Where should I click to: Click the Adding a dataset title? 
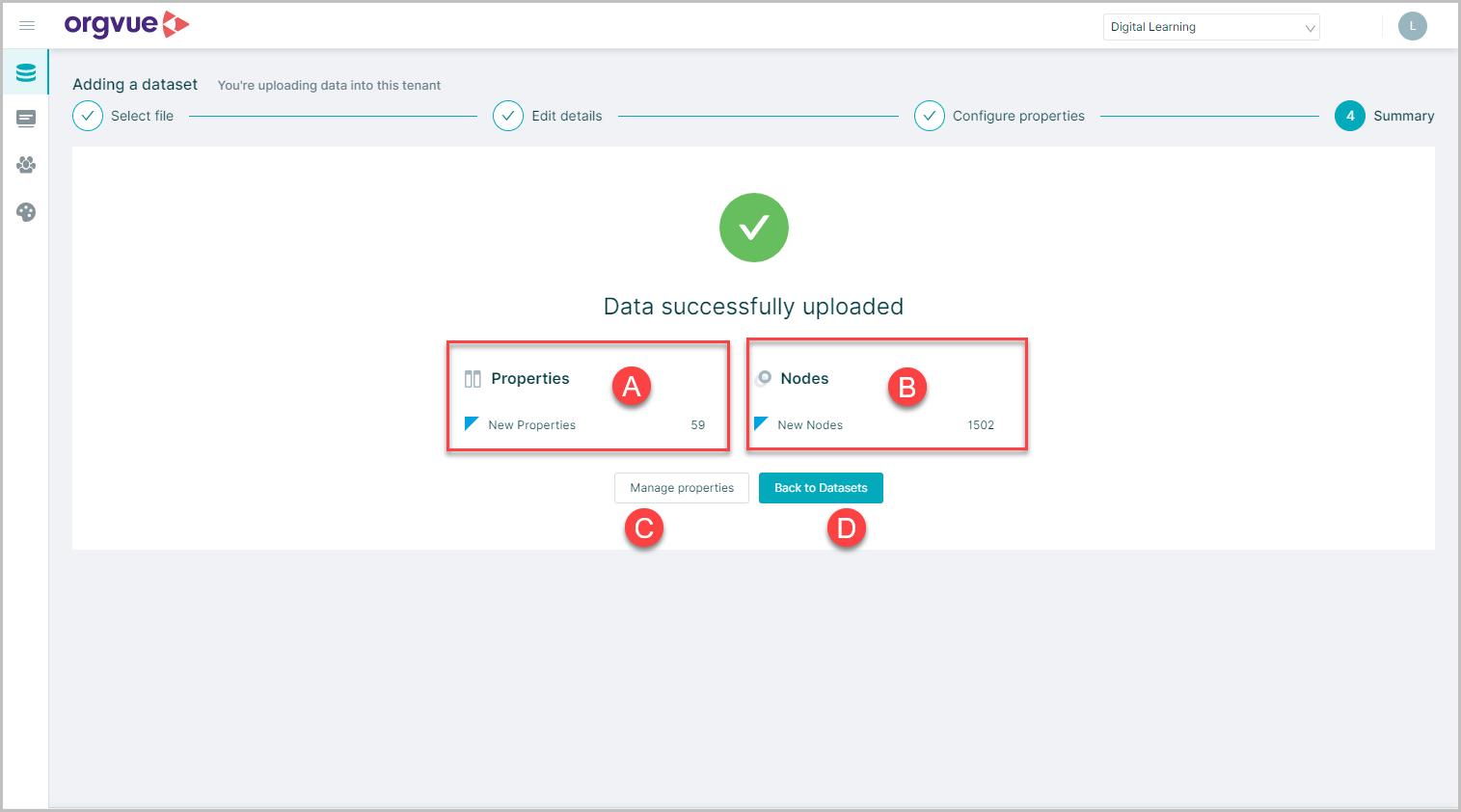point(135,85)
